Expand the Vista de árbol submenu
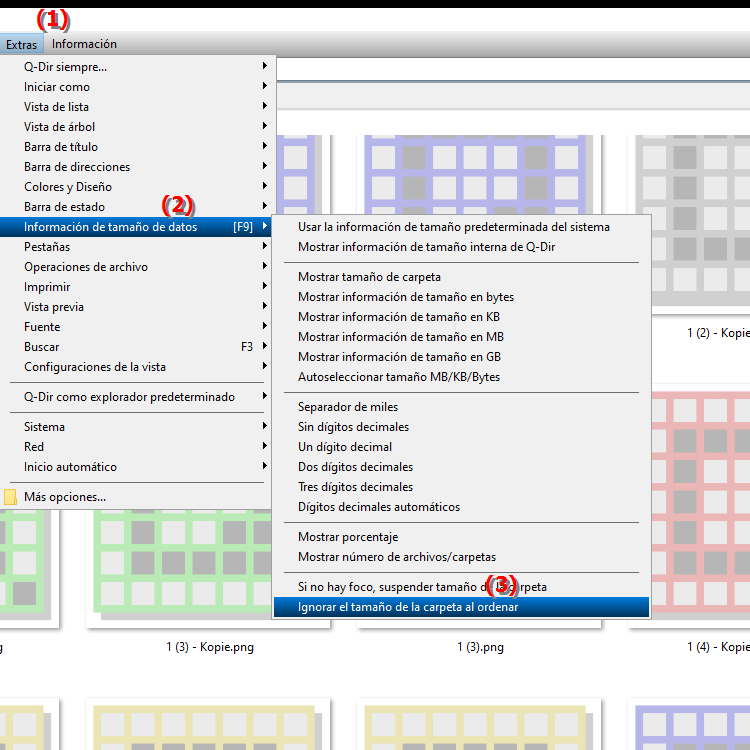 tap(60, 127)
